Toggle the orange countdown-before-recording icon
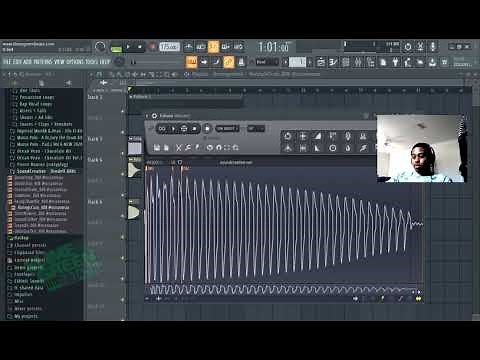 pyautogui.click(x=213, y=47)
